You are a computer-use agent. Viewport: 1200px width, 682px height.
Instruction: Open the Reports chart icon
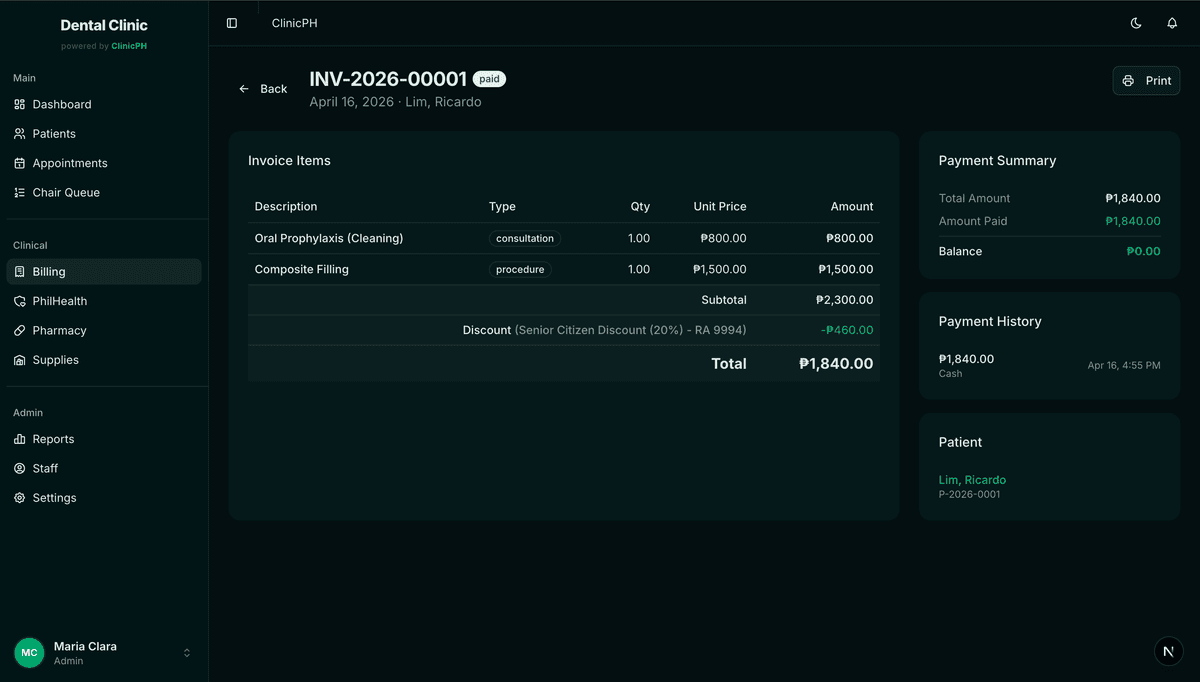tap(20, 439)
